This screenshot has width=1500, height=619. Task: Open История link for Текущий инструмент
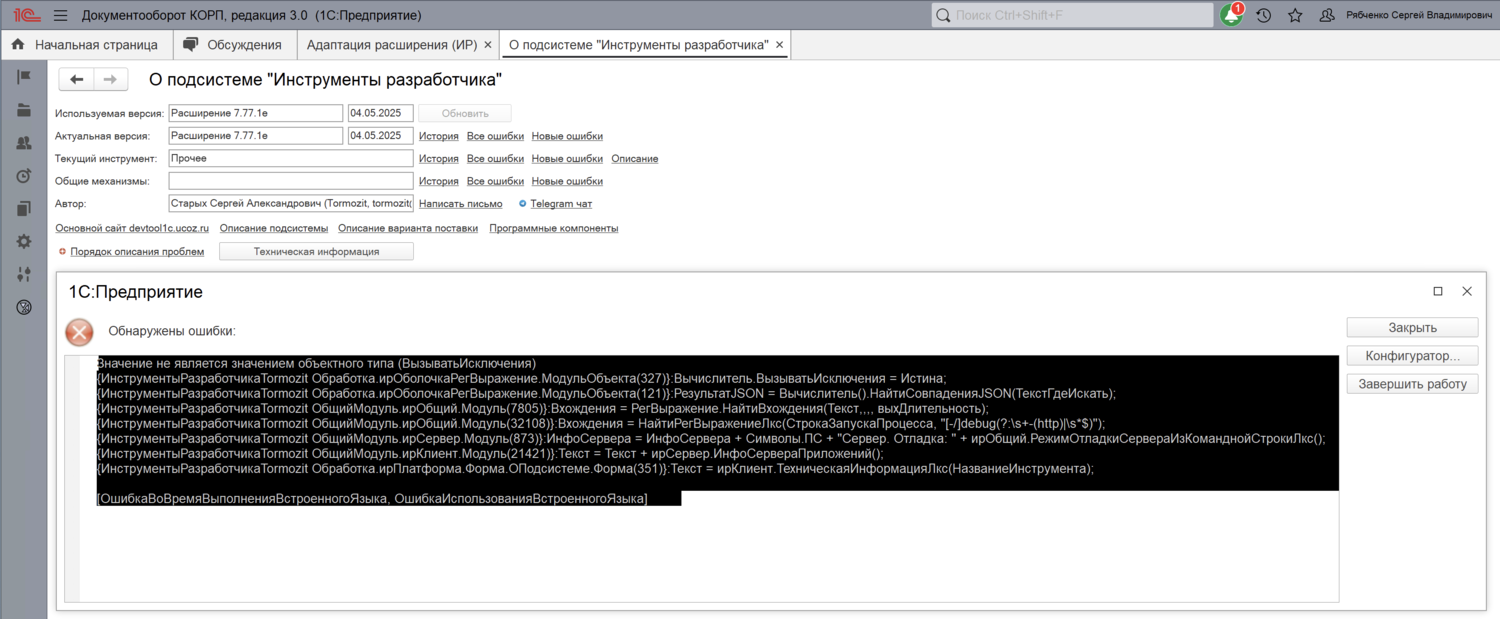(439, 159)
